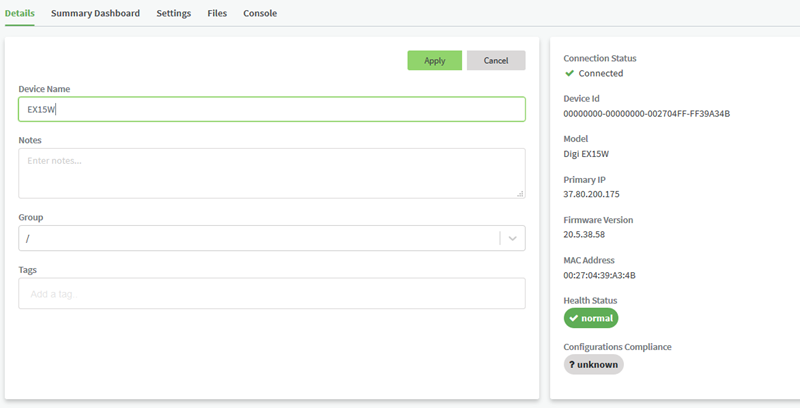Click the Add a tag input field
Screen dimensions: 800x408
[271, 294]
